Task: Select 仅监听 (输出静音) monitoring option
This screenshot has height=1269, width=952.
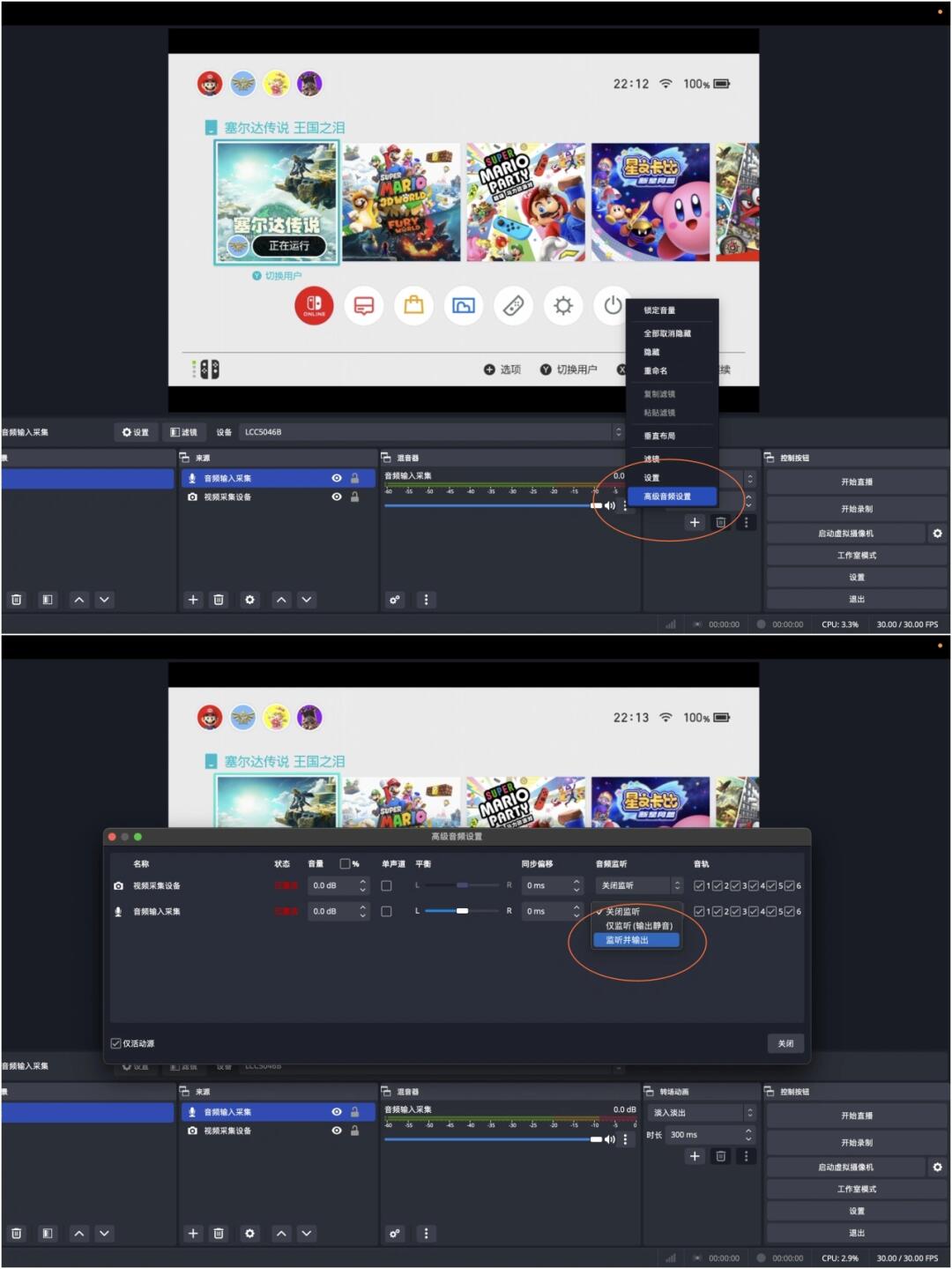Action: click(x=636, y=926)
